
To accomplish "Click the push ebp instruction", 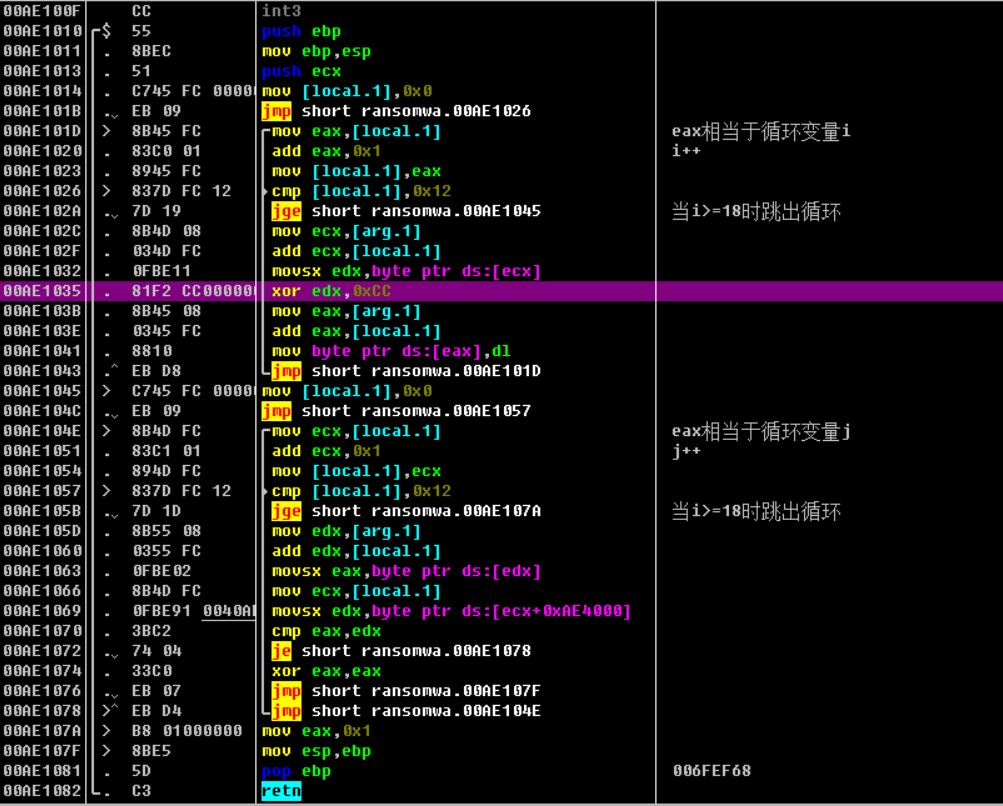I will 301,31.
